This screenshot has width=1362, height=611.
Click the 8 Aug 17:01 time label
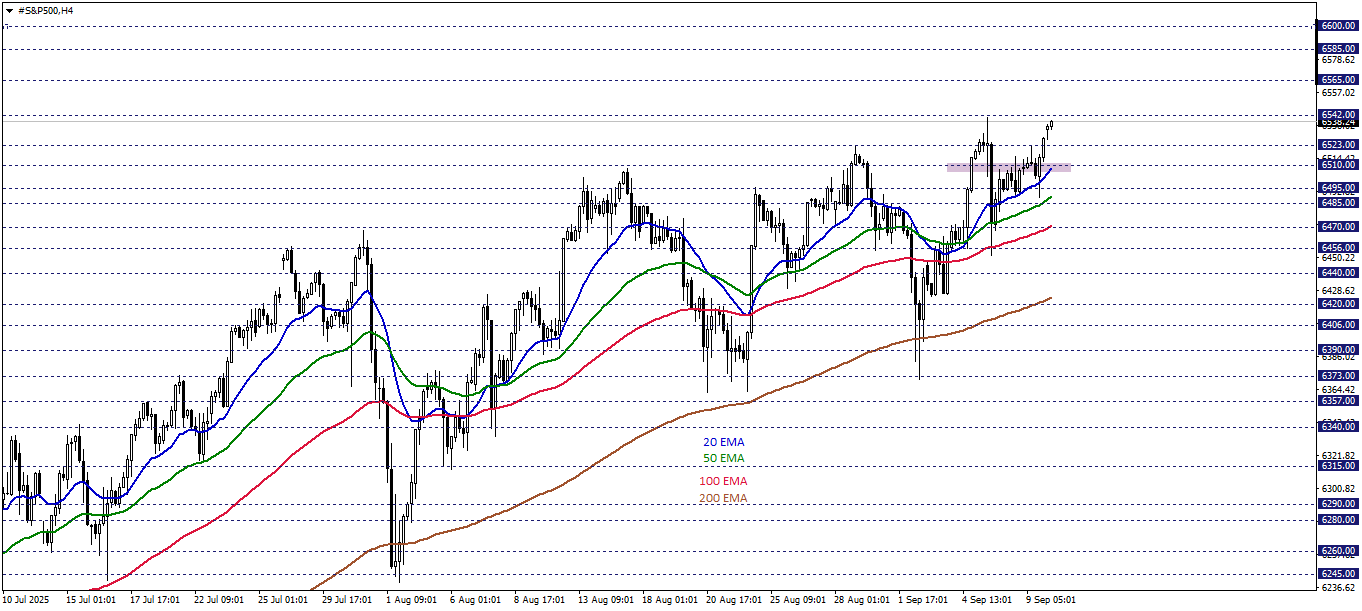tap(539, 600)
